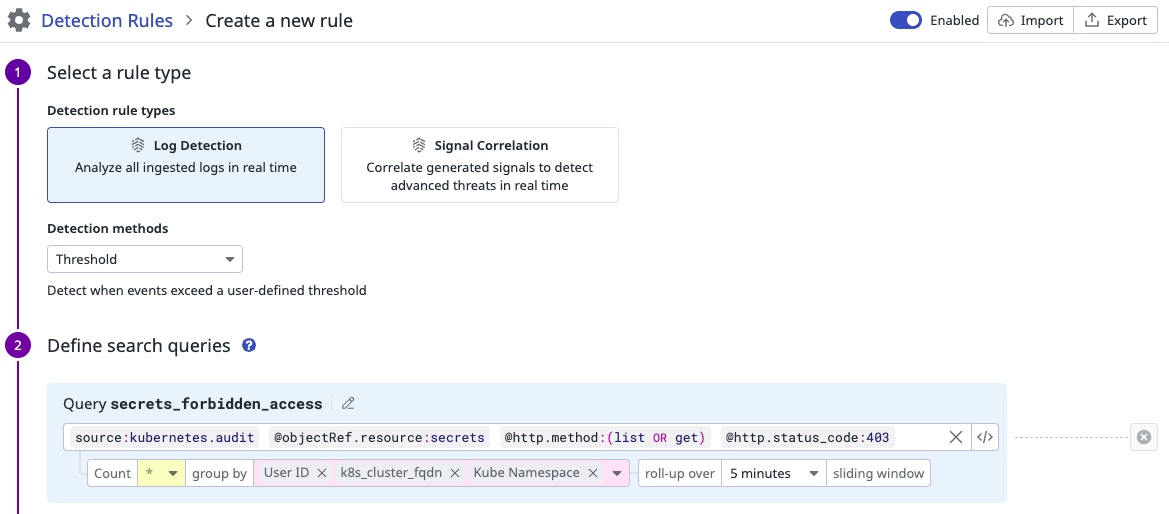The height and width of the screenshot is (514, 1169).
Task: Delete the secrets_forbidden_access query
Action: pyautogui.click(x=1144, y=437)
